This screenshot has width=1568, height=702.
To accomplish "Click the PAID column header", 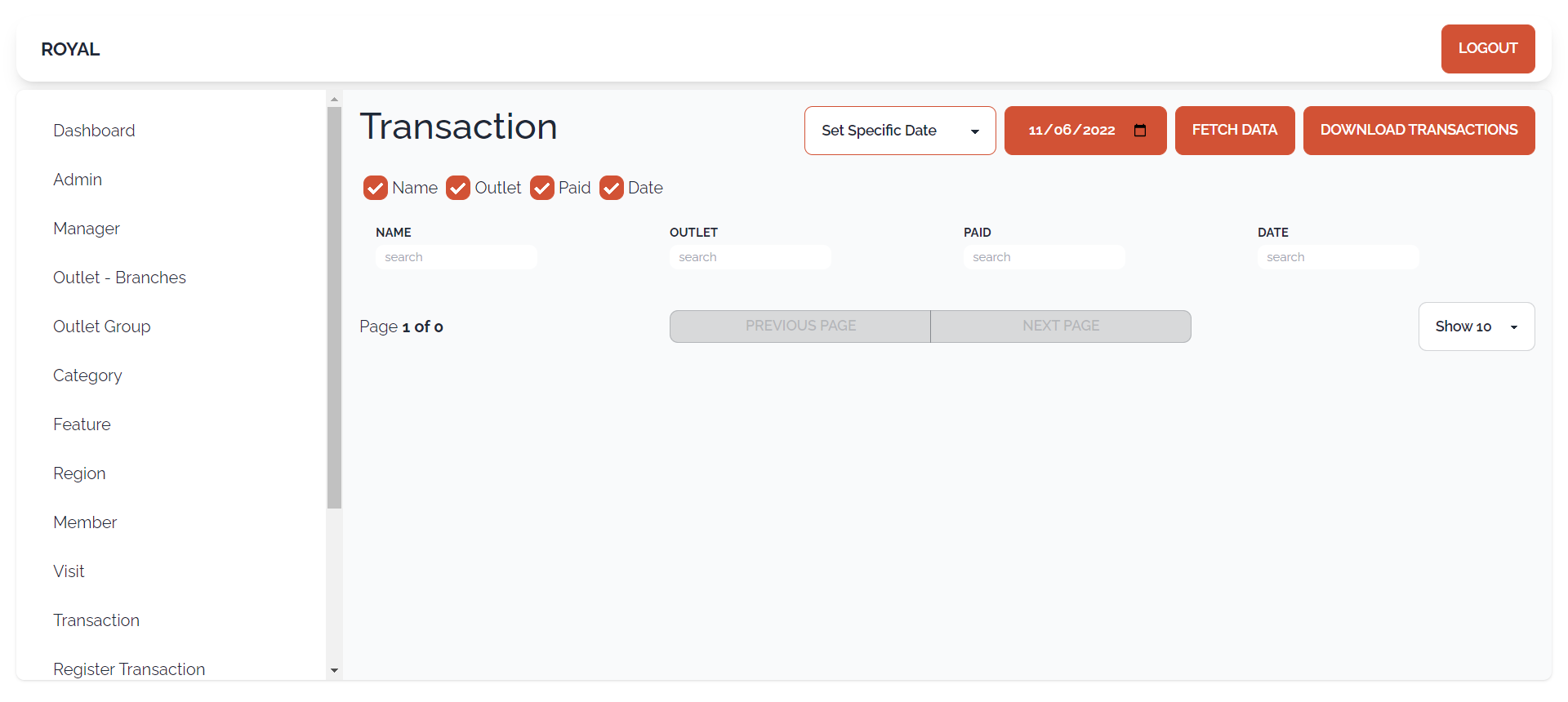I will (978, 233).
